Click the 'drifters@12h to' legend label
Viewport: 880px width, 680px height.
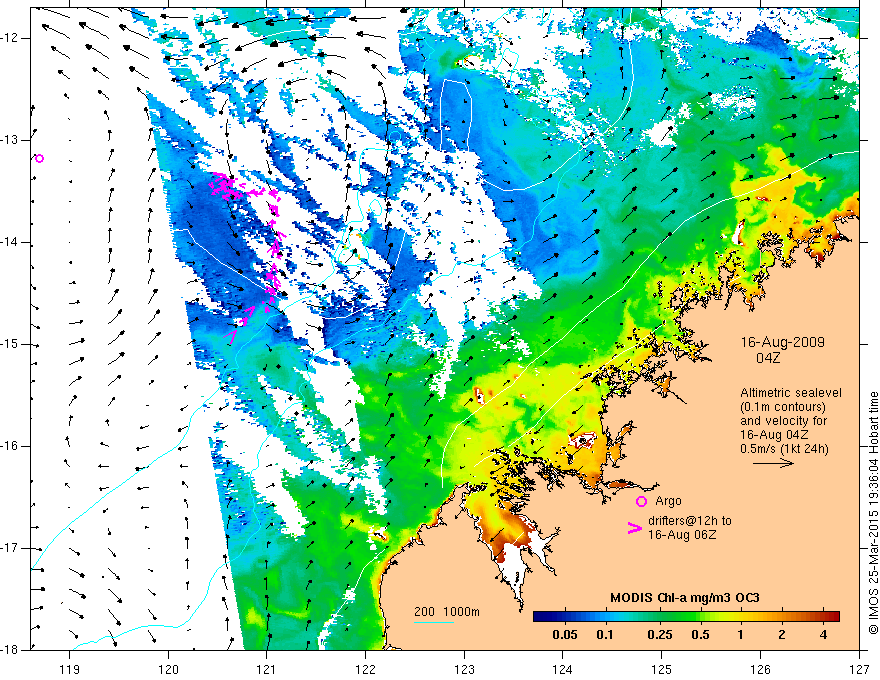690,521
